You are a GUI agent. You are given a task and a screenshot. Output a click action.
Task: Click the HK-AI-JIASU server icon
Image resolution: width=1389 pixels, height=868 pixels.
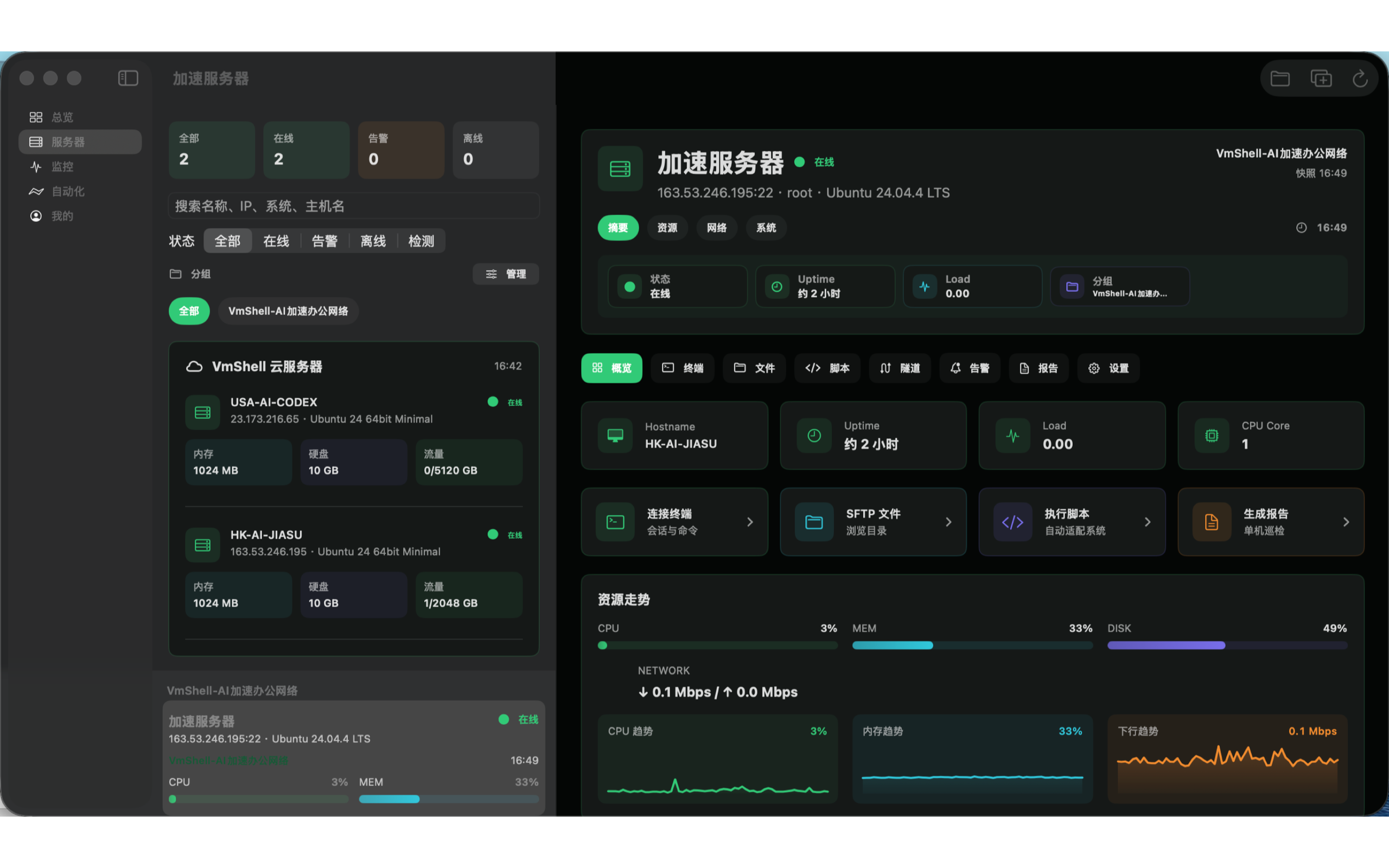click(x=202, y=545)
